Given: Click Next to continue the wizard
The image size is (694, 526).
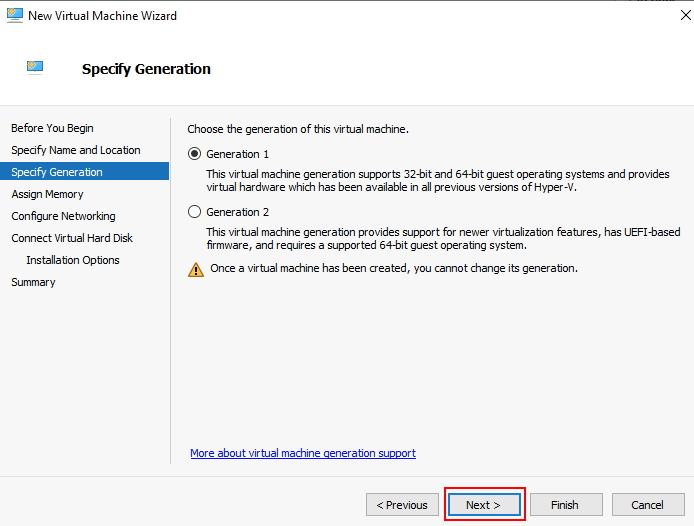Looking at the screenshot, I should click(x=484, y=505).
